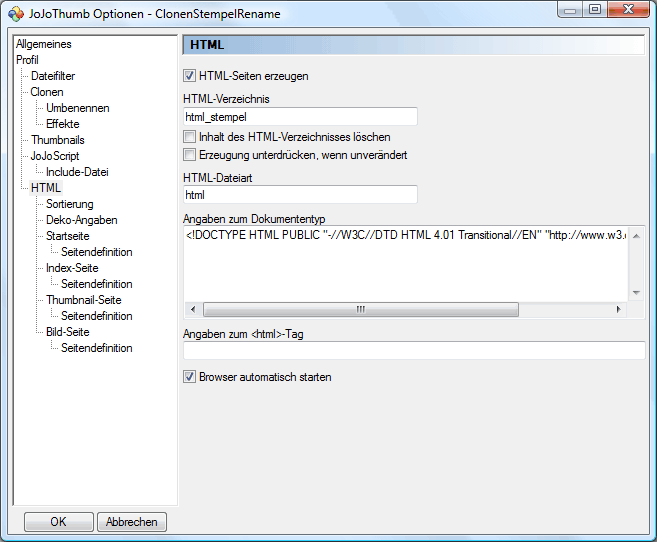Minimize the JoJoThumb Optionen window
The image size is (657, 542).
pos(570,10)
